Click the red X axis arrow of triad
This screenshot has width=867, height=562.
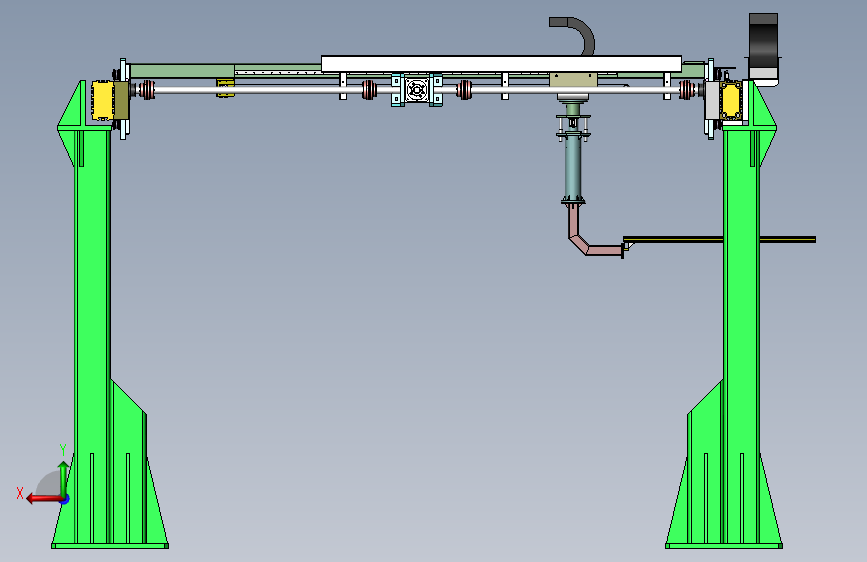click(x=43, y=499)
